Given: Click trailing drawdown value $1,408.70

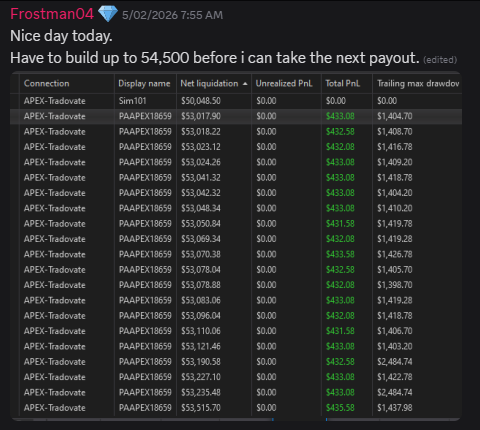Looking at the screenshot, I should tap(395, 131).
